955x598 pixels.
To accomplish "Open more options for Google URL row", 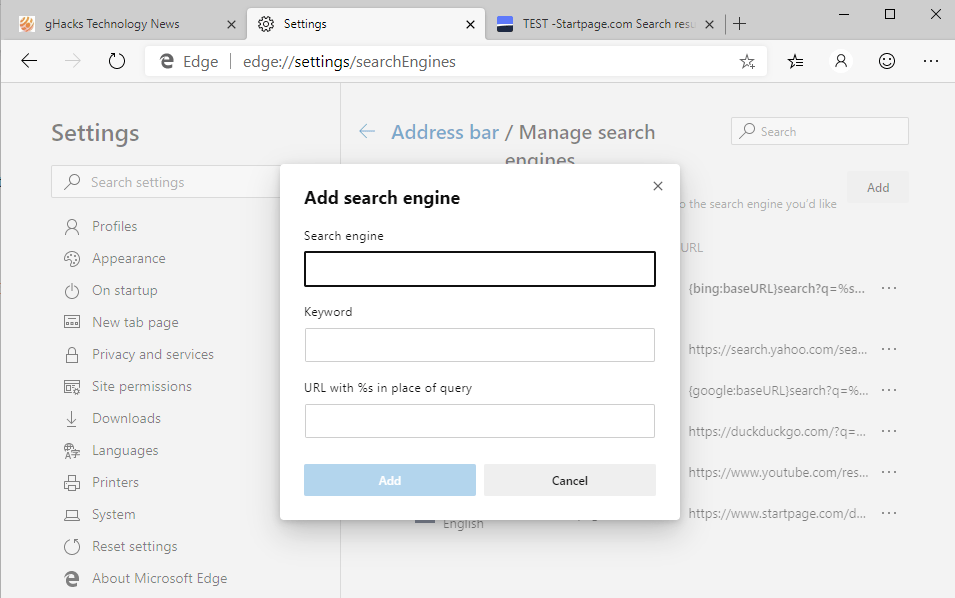I will click(x=889, y=390).
